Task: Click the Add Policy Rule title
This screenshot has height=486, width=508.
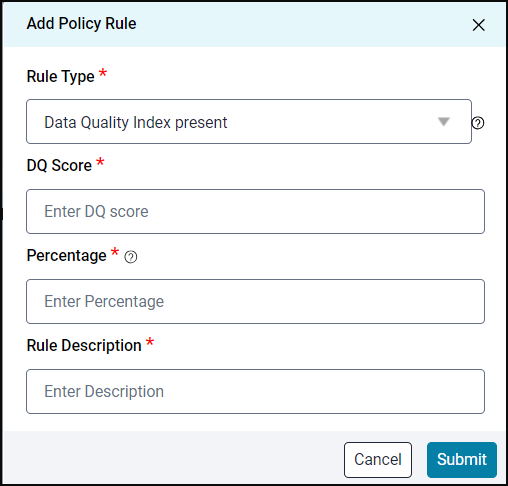Action: pyautogui.click(x=81, y=24)
